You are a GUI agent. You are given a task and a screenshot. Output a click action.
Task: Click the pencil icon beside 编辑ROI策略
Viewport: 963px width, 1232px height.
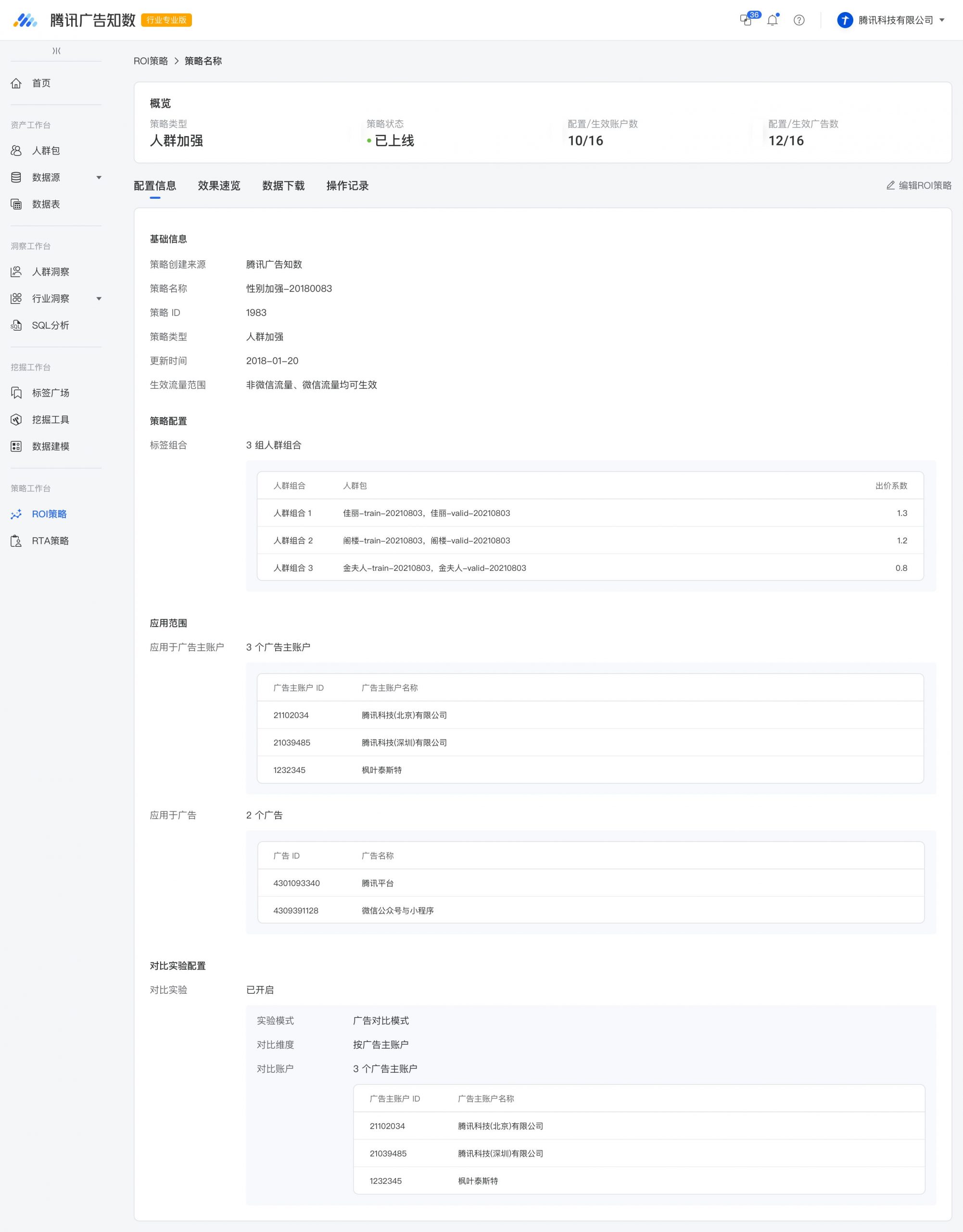[891, 185]
